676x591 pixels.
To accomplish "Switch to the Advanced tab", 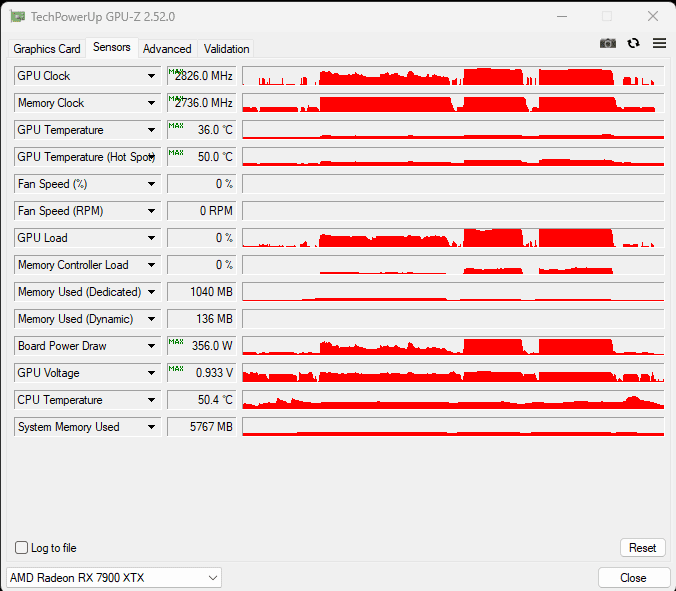I will (x=167, y=49).
